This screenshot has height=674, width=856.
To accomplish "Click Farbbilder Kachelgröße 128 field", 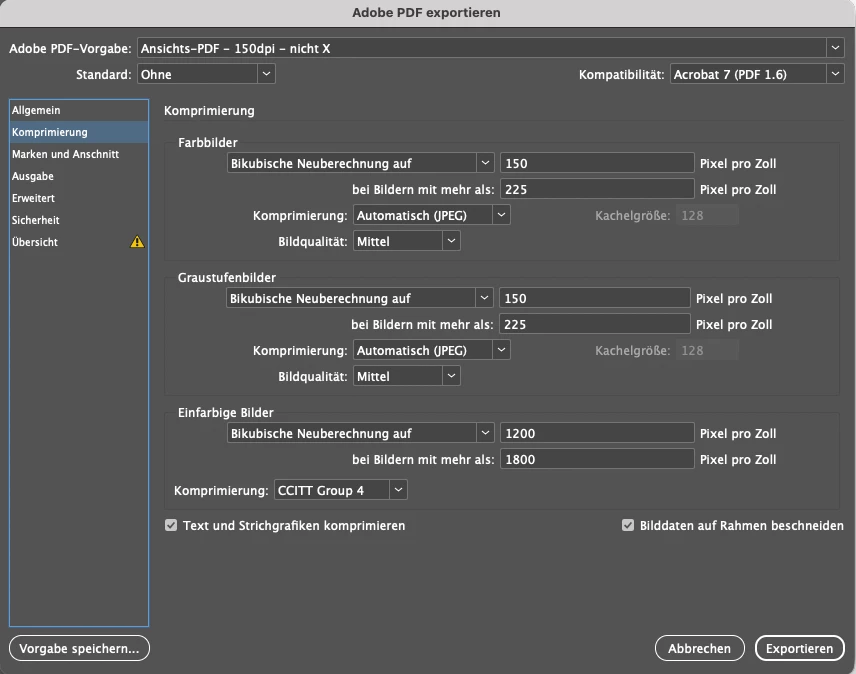I will pos(707,215).
